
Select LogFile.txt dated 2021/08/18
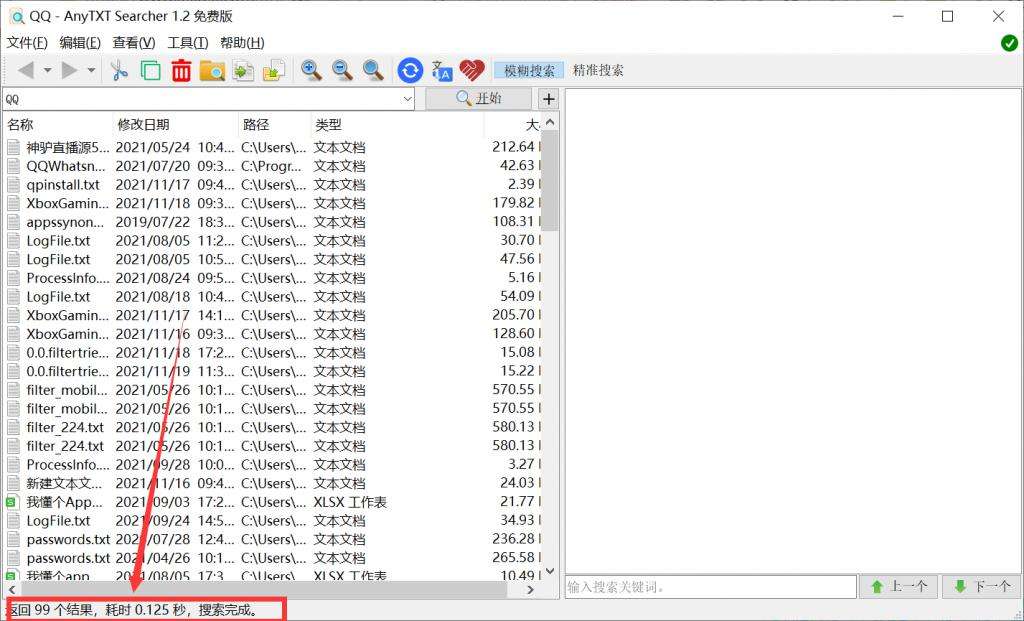pos(58,296)
